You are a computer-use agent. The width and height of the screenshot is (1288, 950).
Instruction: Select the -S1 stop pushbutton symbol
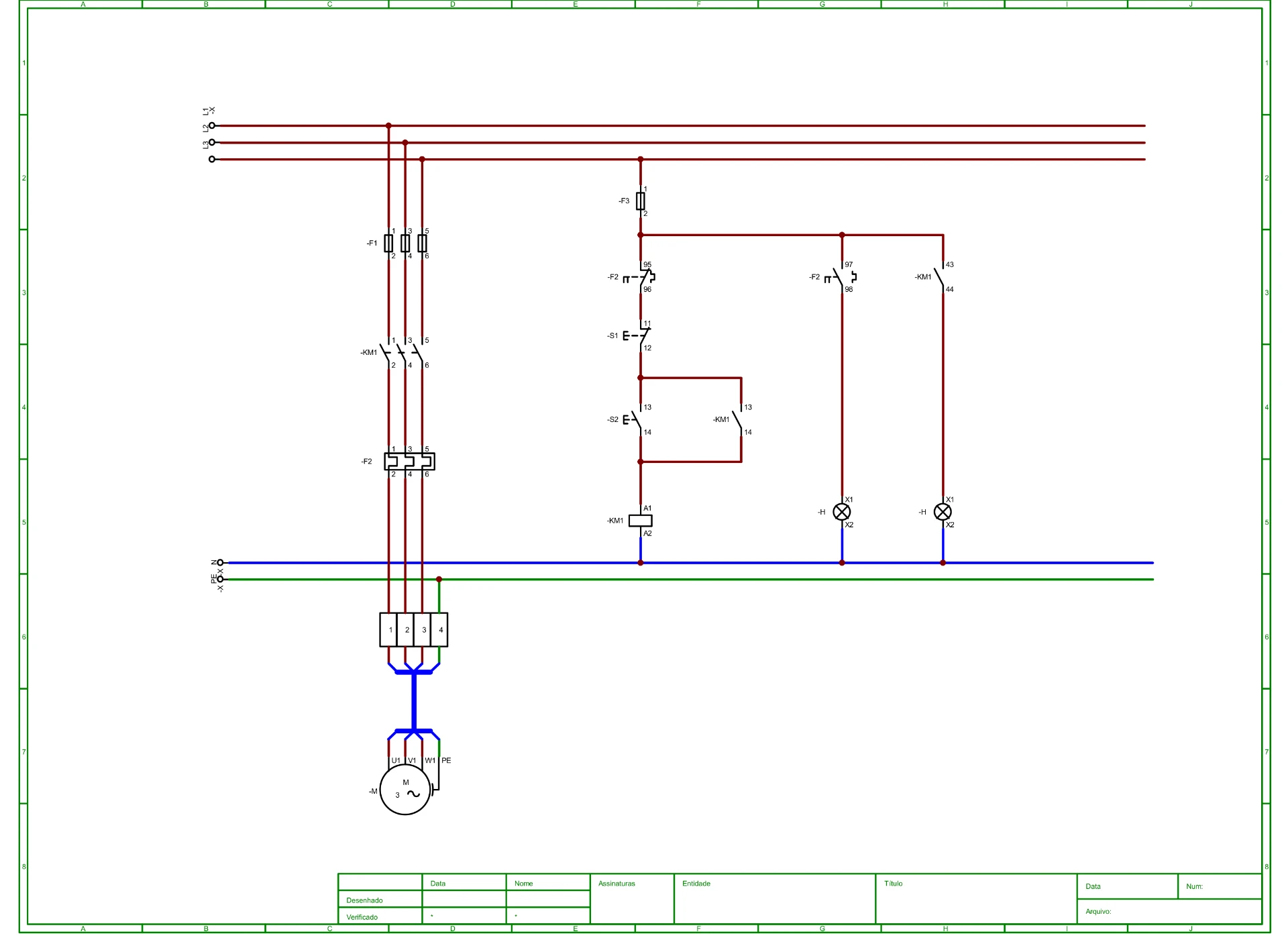(637, 335)
